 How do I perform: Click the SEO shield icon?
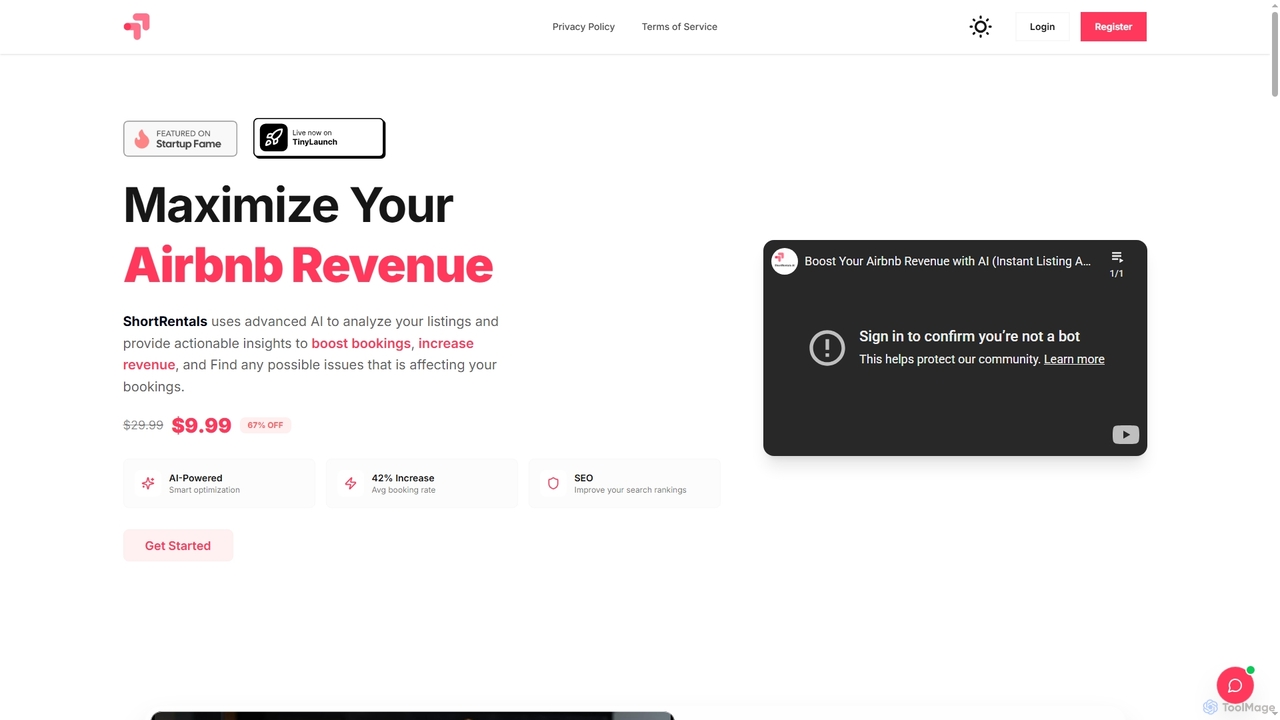[x=553, y=484]
